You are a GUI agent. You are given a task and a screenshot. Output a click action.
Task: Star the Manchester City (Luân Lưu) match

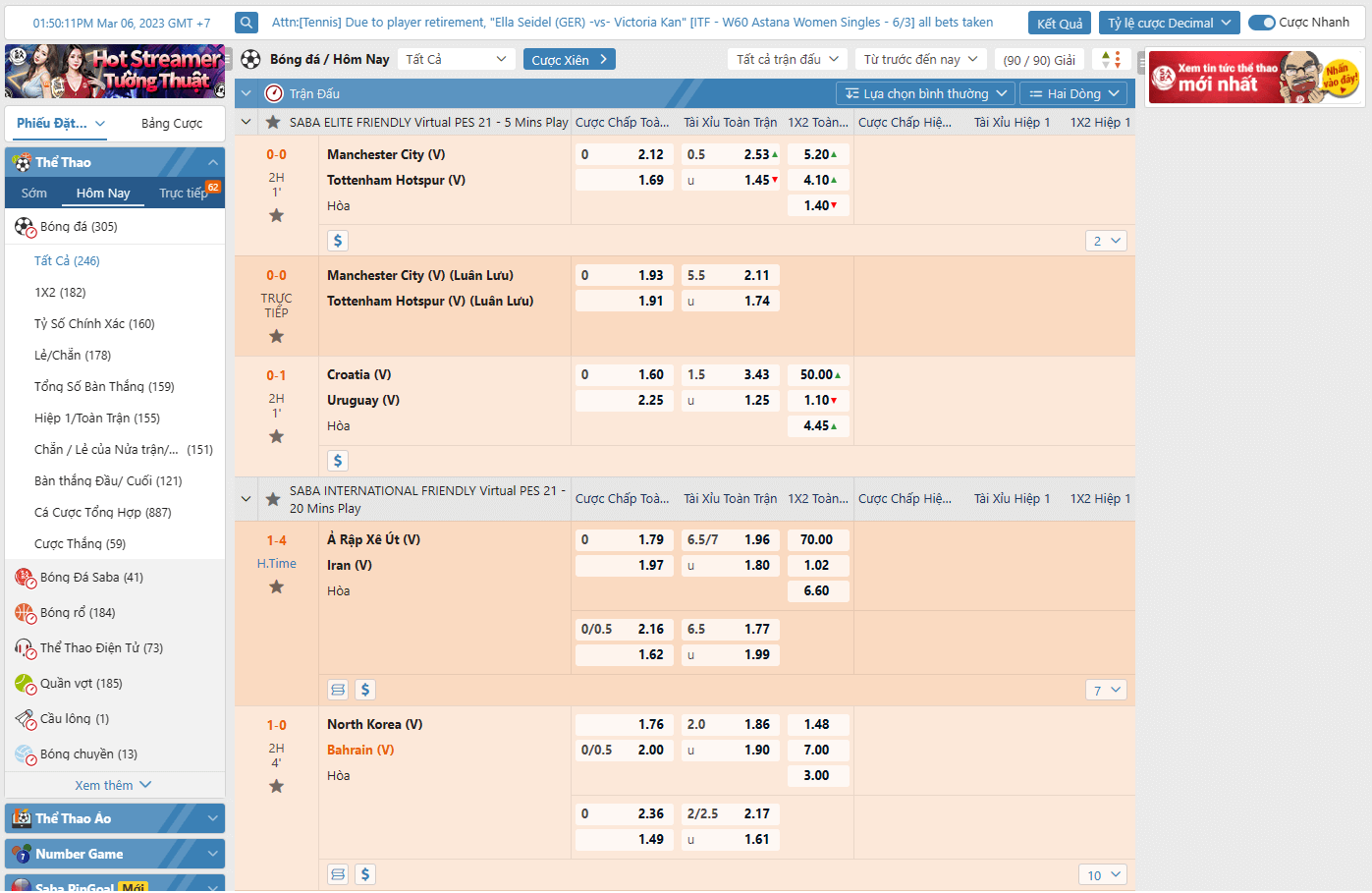pyautogui.click(x=277, y=336)
